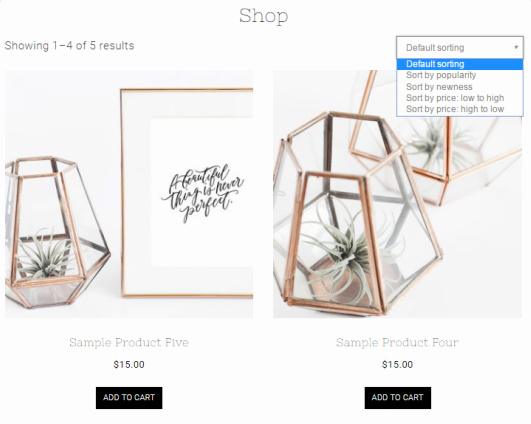The height and width of the screenshot is (424, 531).
Task: Open the Sample Product Four title link
Action: pos(398,342)
